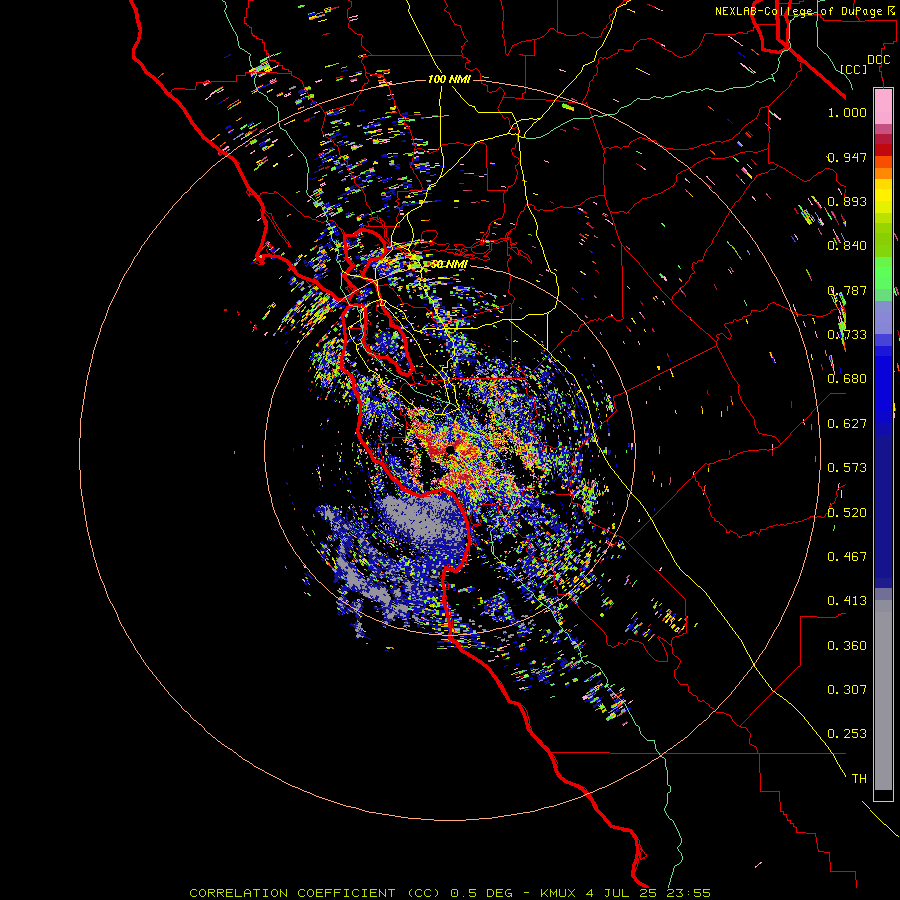The height and width of the screenshot is (900, 900).
Task: Click the 0.413 scale value
Action: [847, 601]
